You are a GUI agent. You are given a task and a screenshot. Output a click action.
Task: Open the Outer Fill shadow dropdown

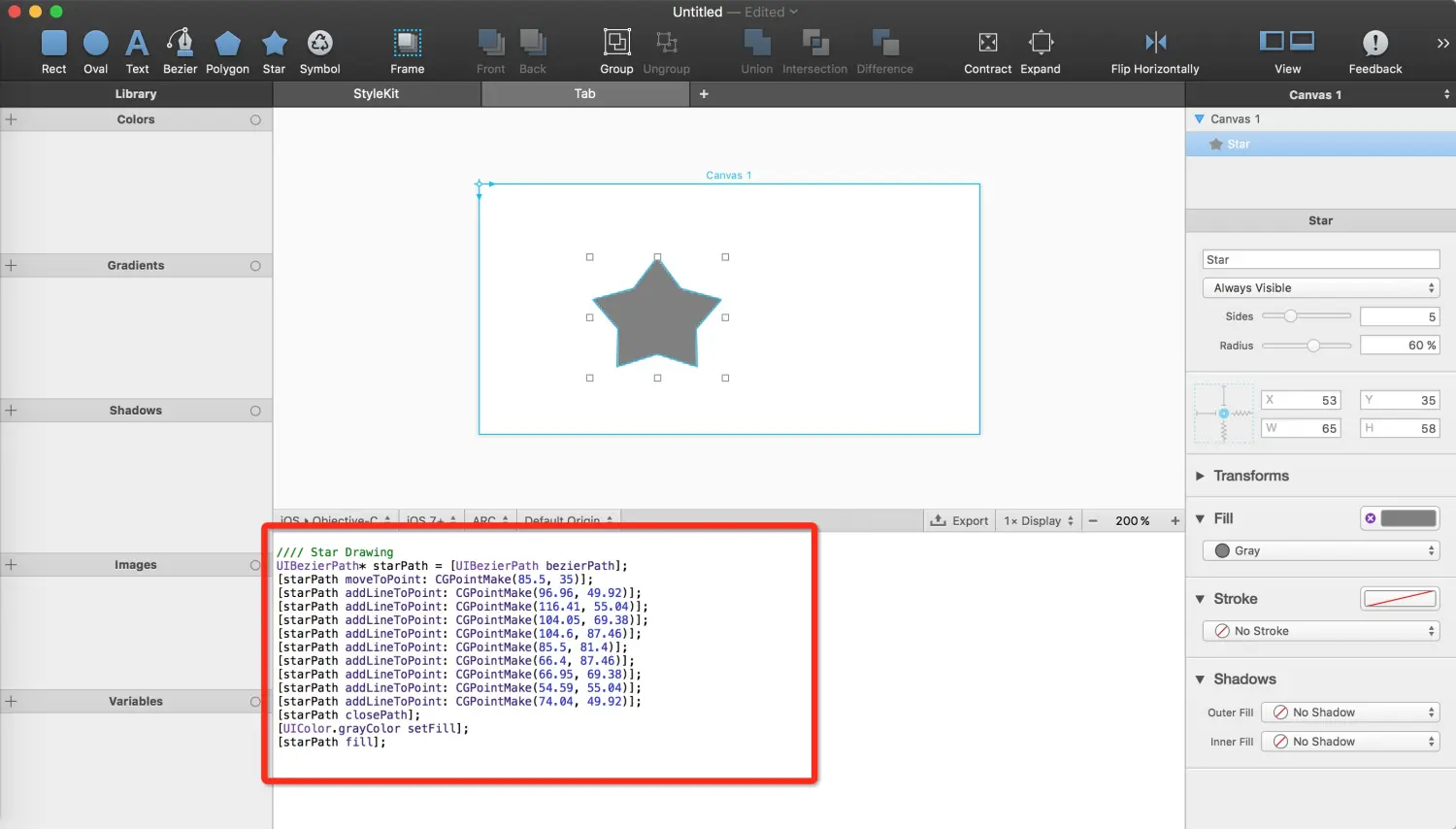point(1351,713)
